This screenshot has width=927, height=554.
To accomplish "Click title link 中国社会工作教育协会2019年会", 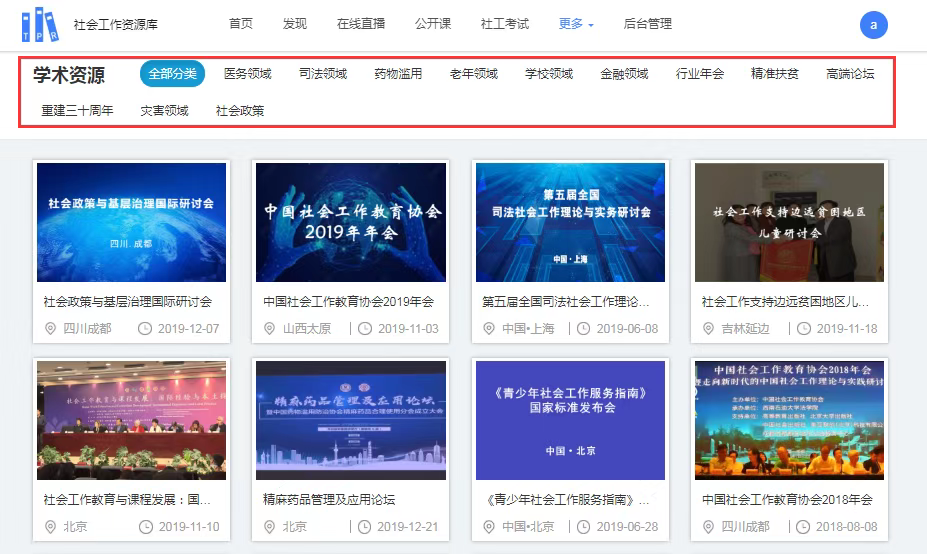I will pyautogui.click(x=348, y=302).
